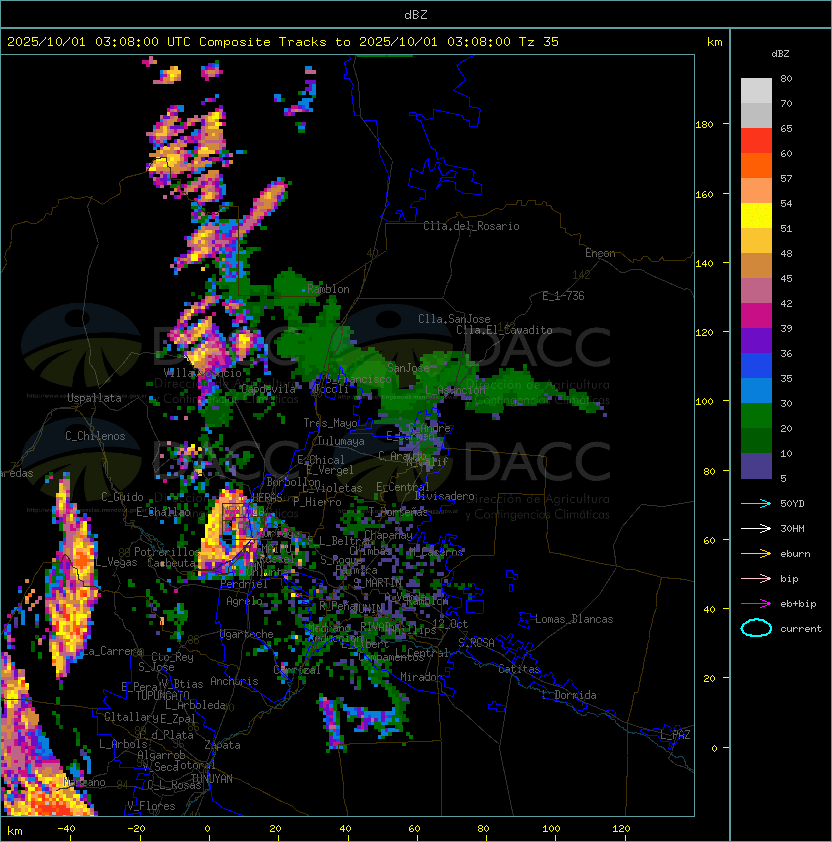Image resolution: width=832 pixels, height=842 pixels.
Task: Click the 'L_PAZ' label near the right edge
Action: click(675, 735)
